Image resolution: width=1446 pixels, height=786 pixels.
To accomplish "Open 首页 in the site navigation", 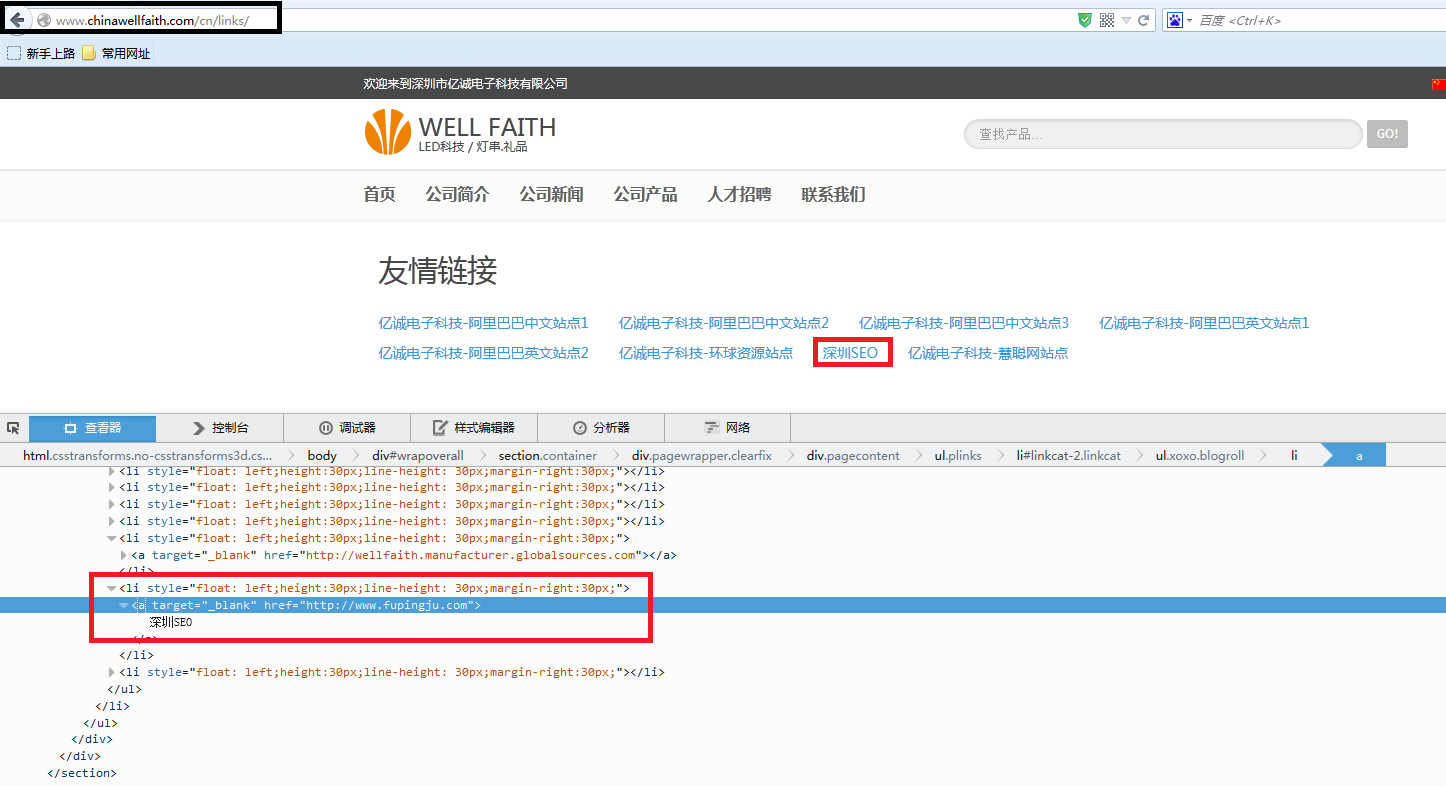I will coord(379,195).
